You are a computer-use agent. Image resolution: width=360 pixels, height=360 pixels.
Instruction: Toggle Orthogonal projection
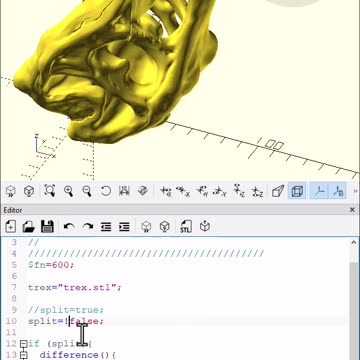[x=297, y=191]
